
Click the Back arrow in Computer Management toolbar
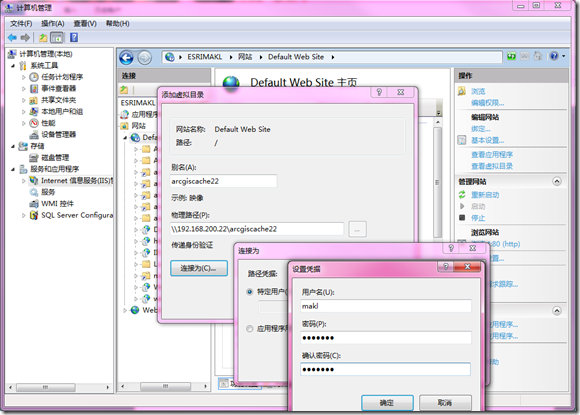coord(12,38)
